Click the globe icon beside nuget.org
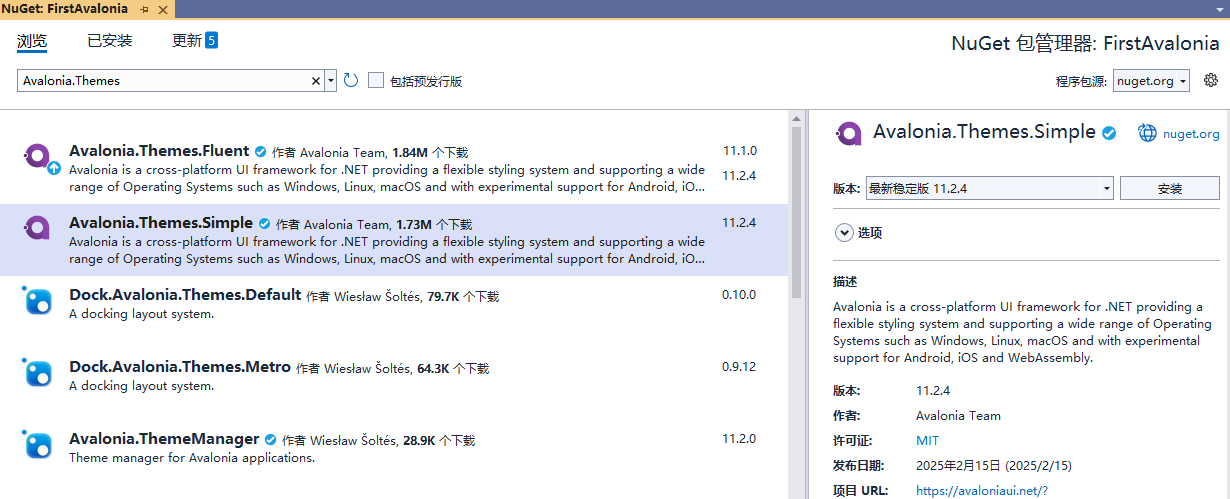 point(1147,133)
